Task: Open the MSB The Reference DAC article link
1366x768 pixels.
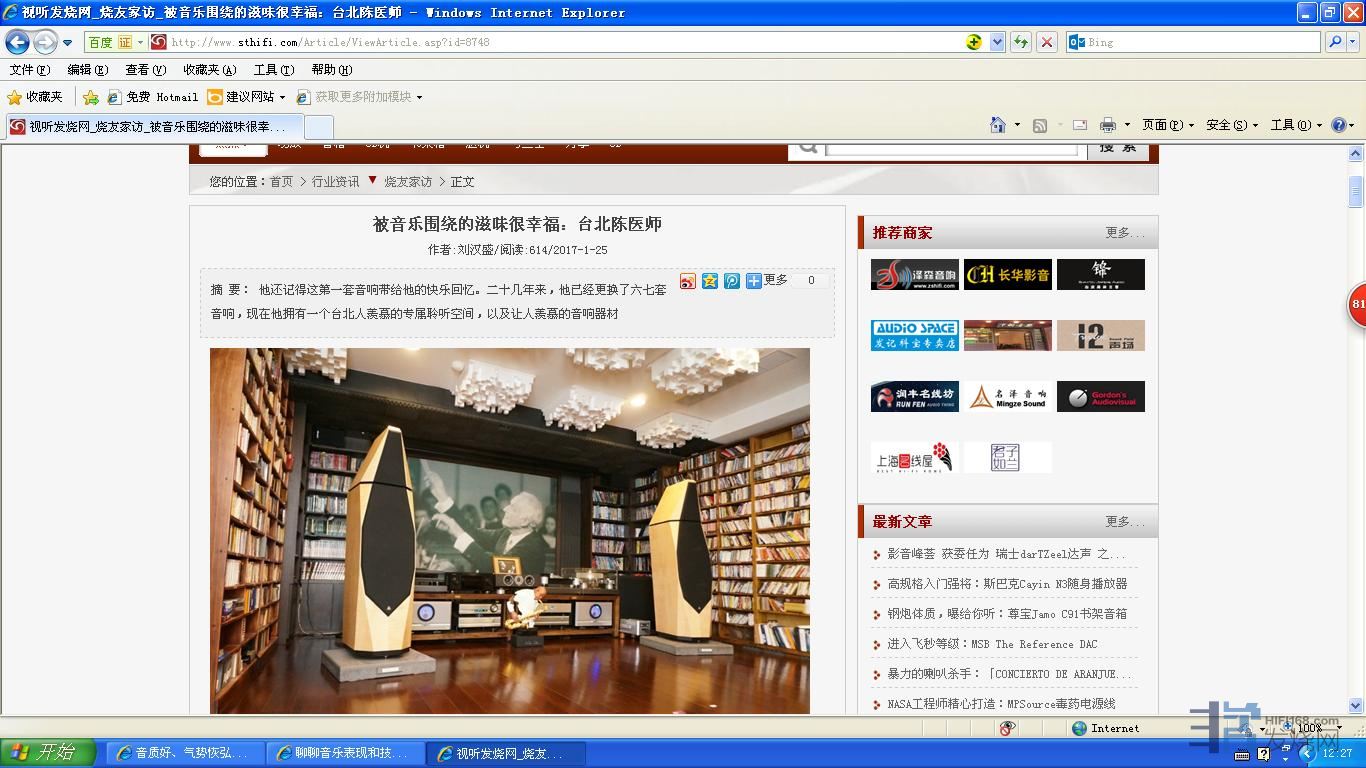Action: pyautogui.click(x=991, y=644)
